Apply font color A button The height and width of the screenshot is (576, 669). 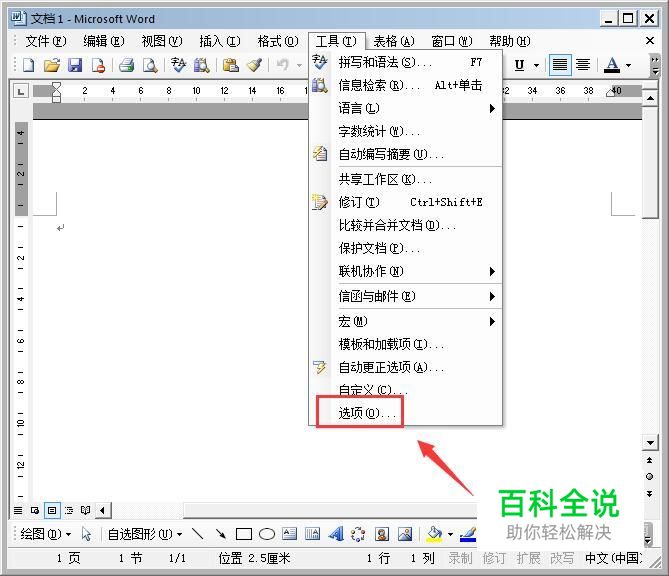click(612, 65)
